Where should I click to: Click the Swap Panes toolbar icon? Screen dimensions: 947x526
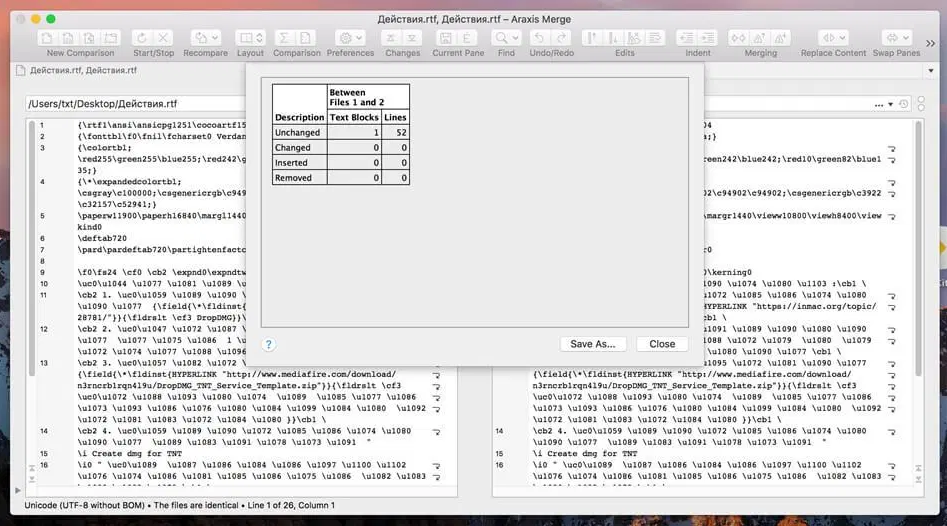coord(896,38)
